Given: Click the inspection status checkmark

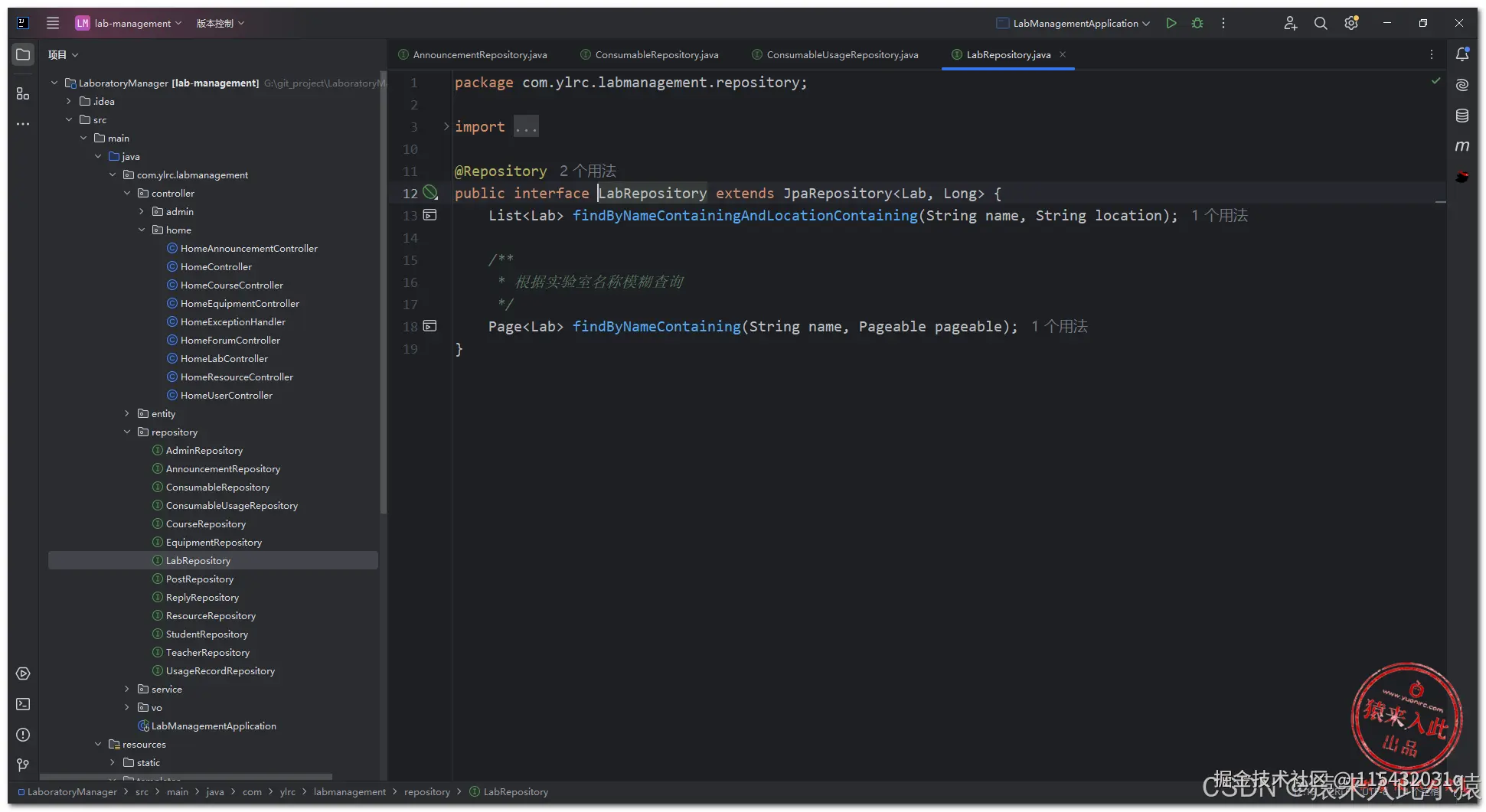Looking at the screenshot, I should (x=1435, y=81).
